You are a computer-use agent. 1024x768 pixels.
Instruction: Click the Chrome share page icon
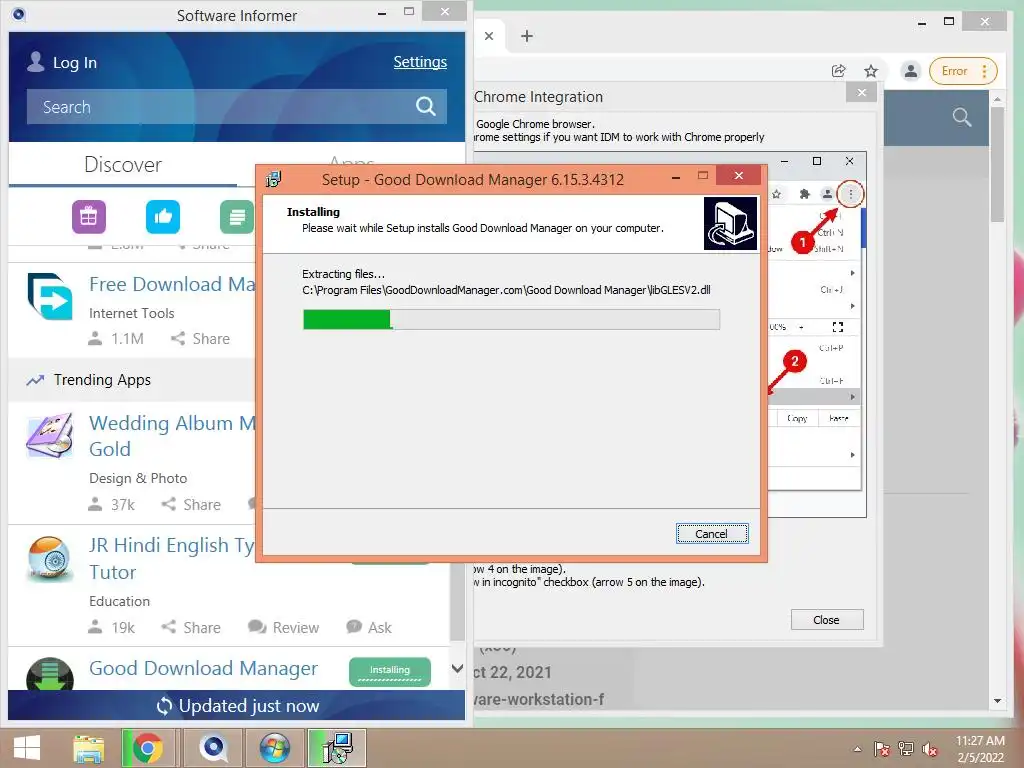(839, 71)
